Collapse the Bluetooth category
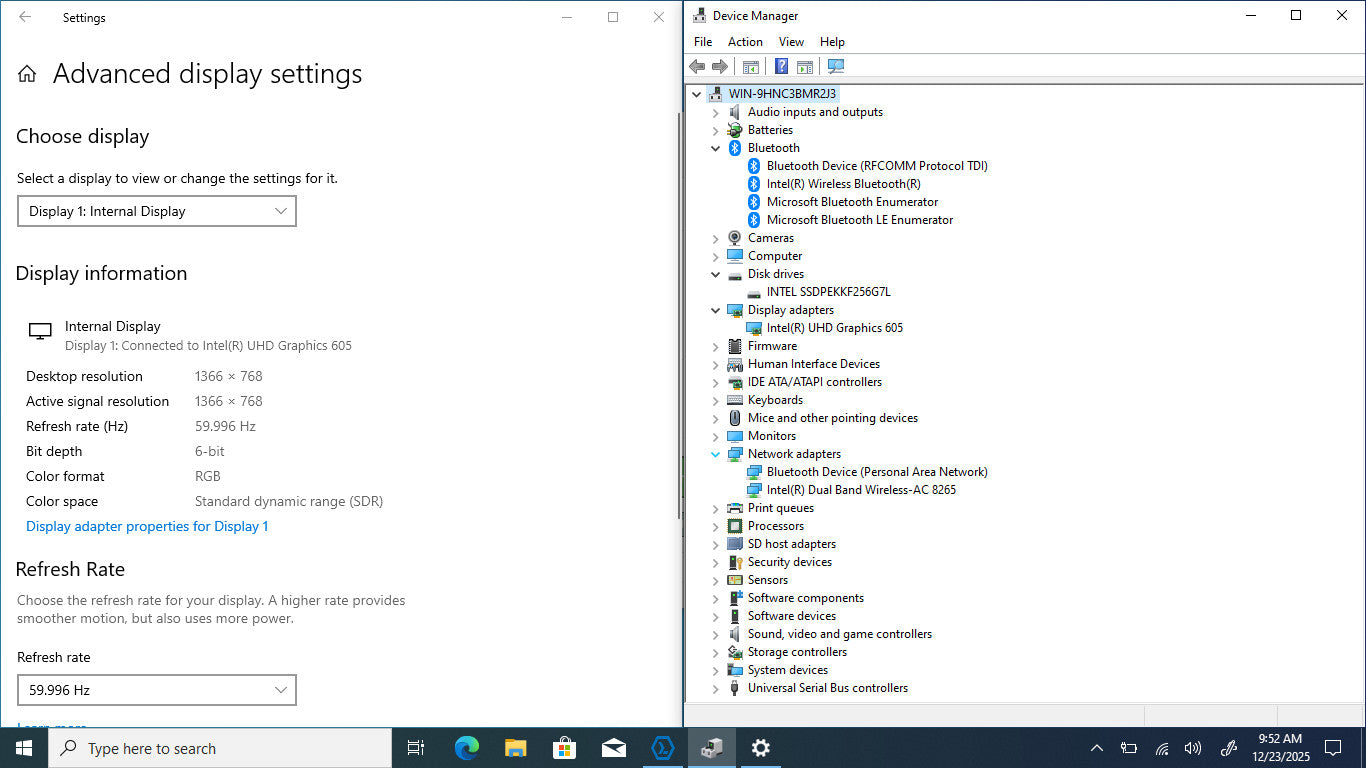 pos(715,148)
